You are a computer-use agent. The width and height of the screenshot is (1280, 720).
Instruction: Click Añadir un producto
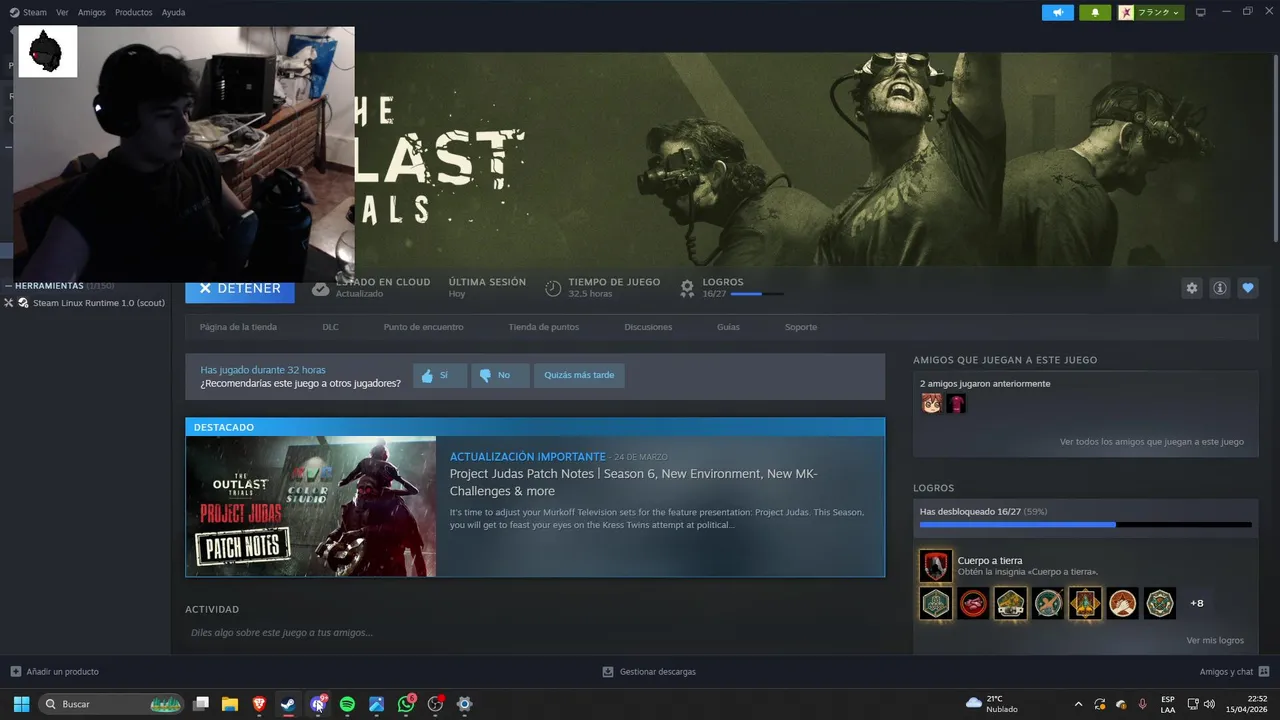(54, 672)
